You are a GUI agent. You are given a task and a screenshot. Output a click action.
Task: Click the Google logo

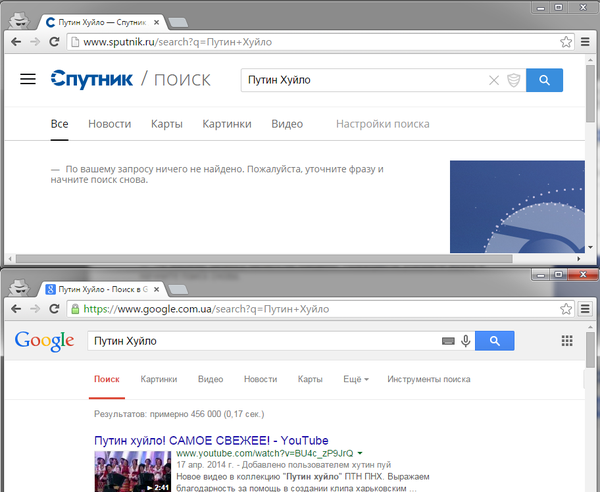pyautogui.click(x=44, y=341)
